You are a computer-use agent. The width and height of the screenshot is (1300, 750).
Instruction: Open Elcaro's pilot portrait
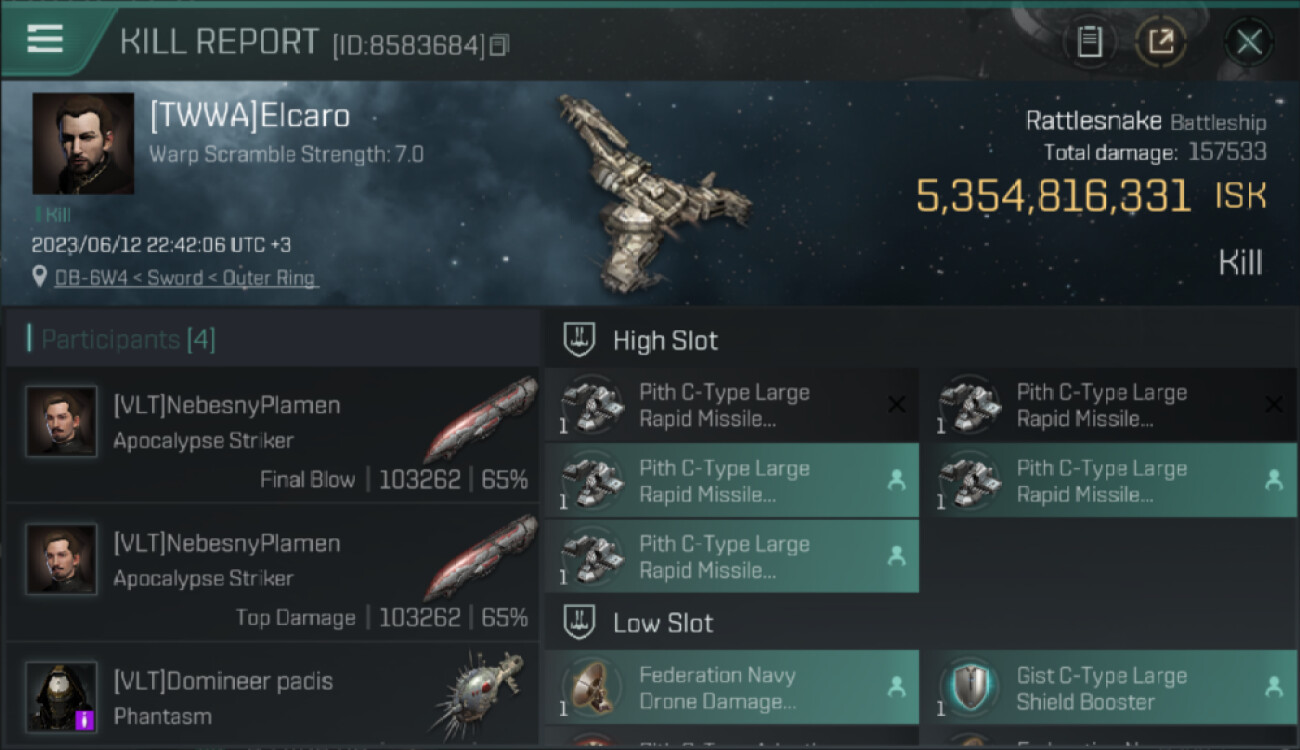click(83, 143)
